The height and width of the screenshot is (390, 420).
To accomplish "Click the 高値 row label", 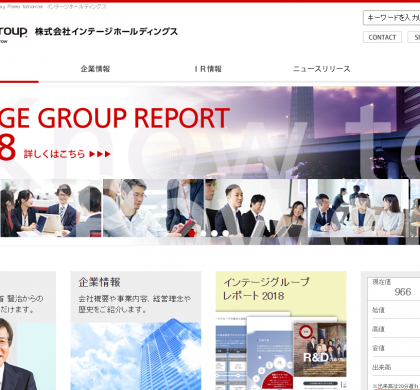I will point(378,329).
